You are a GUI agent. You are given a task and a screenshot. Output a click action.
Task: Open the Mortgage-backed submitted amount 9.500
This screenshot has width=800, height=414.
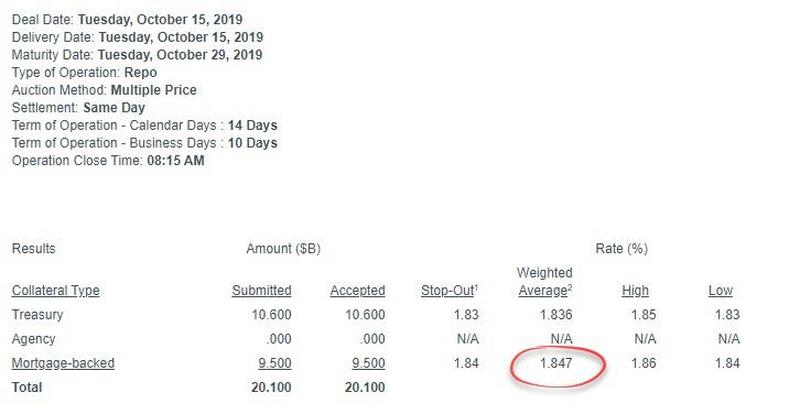tap(275, 363)
